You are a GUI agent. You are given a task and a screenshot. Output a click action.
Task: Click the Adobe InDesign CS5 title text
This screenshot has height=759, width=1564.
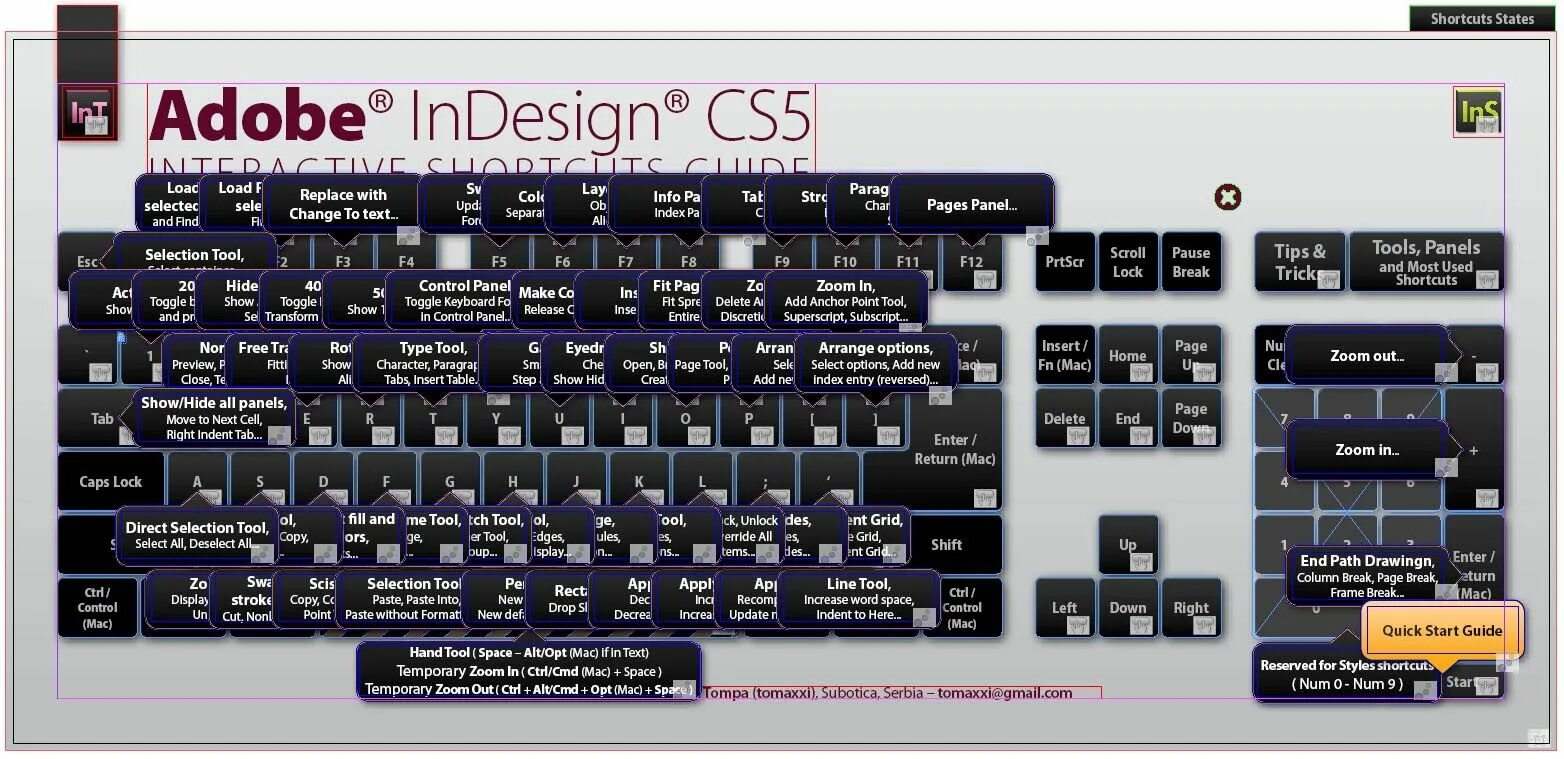coord(480,115)
